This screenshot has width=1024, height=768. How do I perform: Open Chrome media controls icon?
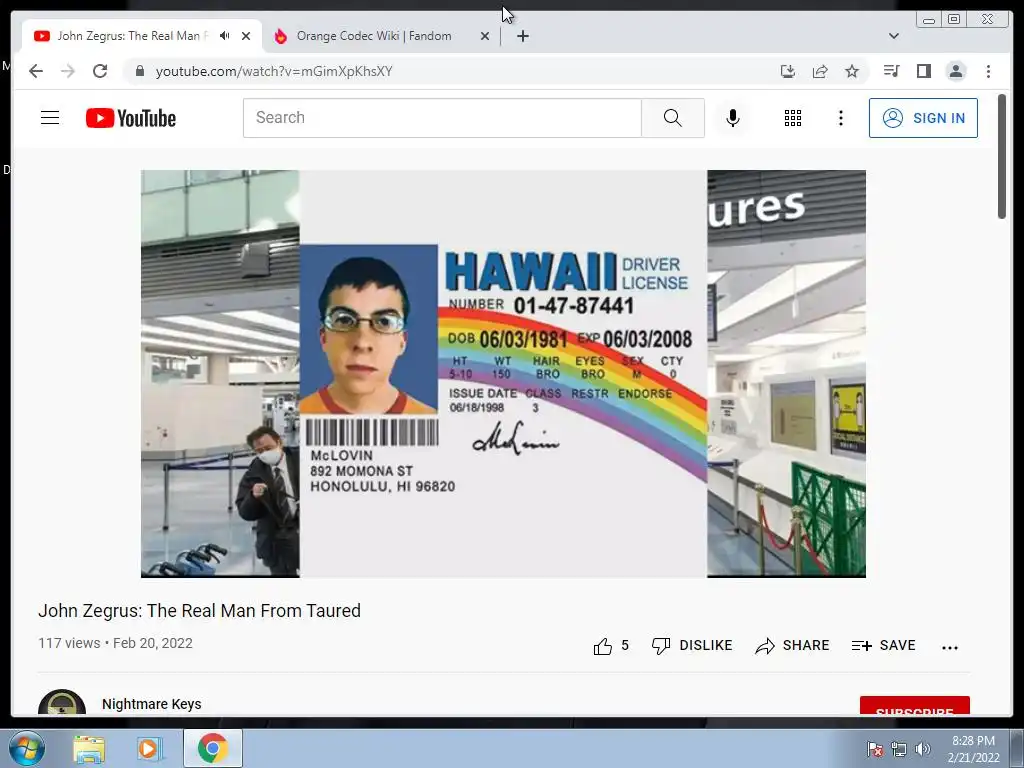891,71
